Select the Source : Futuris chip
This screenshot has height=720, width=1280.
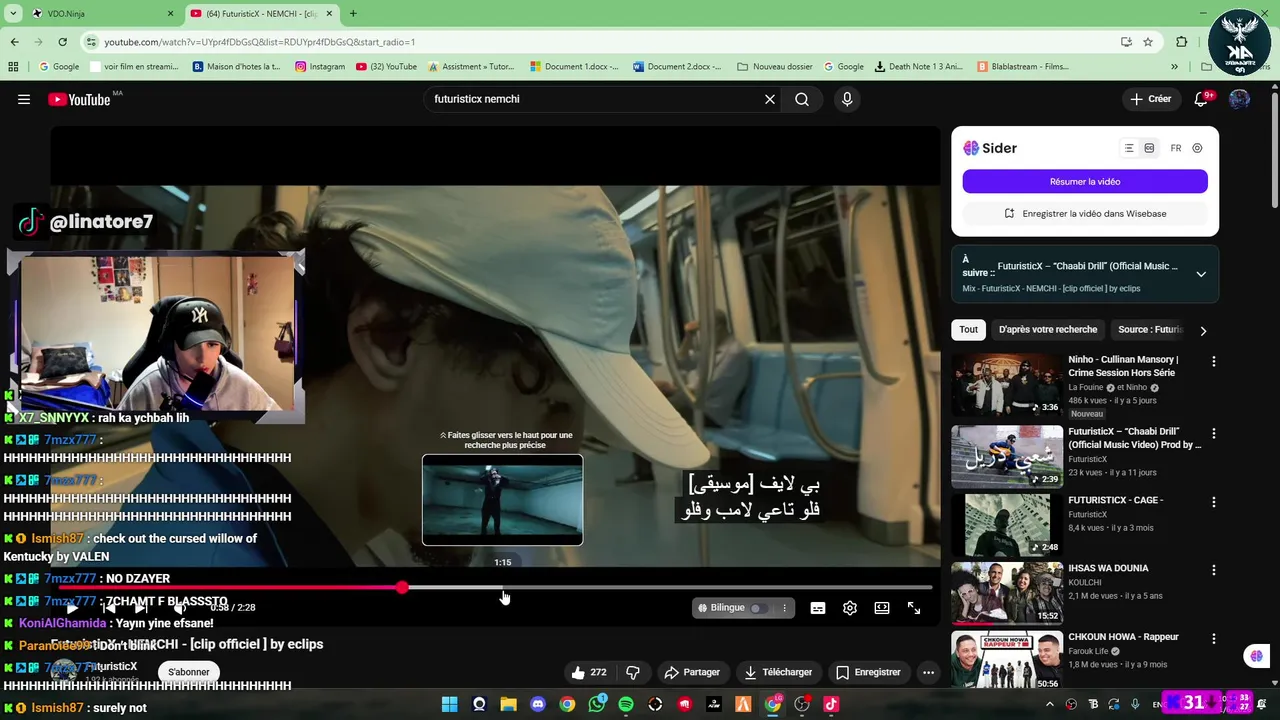(x=1150, y=330)
